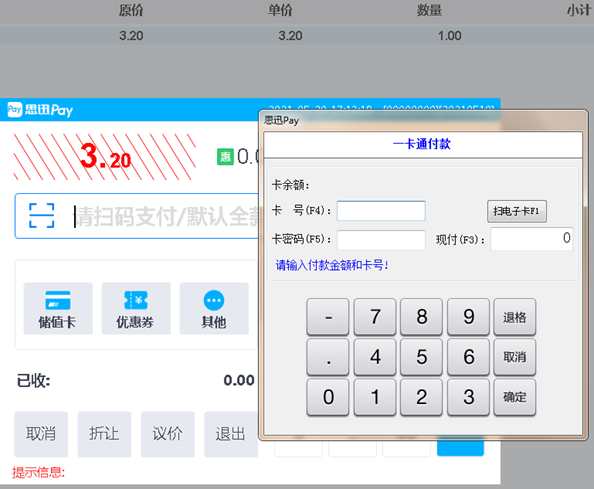Tap the decimal point key
594x489 pixels.
[x=328, y=357]
